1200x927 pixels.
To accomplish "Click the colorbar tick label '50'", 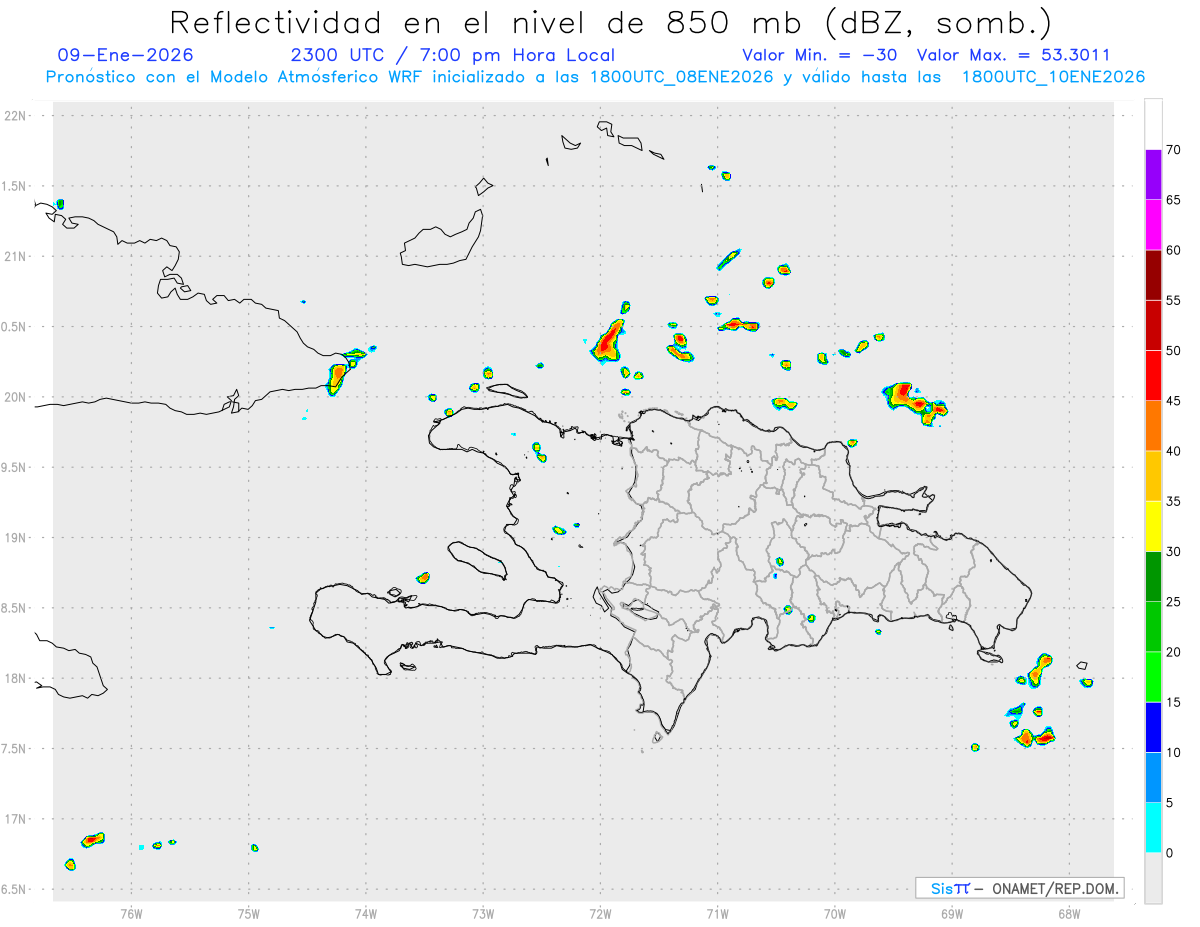I will pyautogui.click(x=1174, y=351).
